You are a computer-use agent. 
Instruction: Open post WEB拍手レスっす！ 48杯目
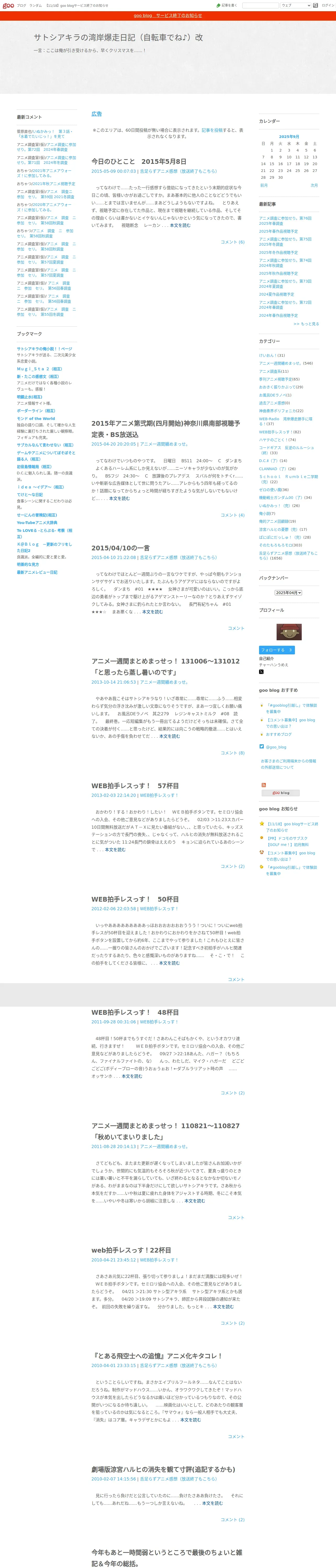tap(135, 1012)
